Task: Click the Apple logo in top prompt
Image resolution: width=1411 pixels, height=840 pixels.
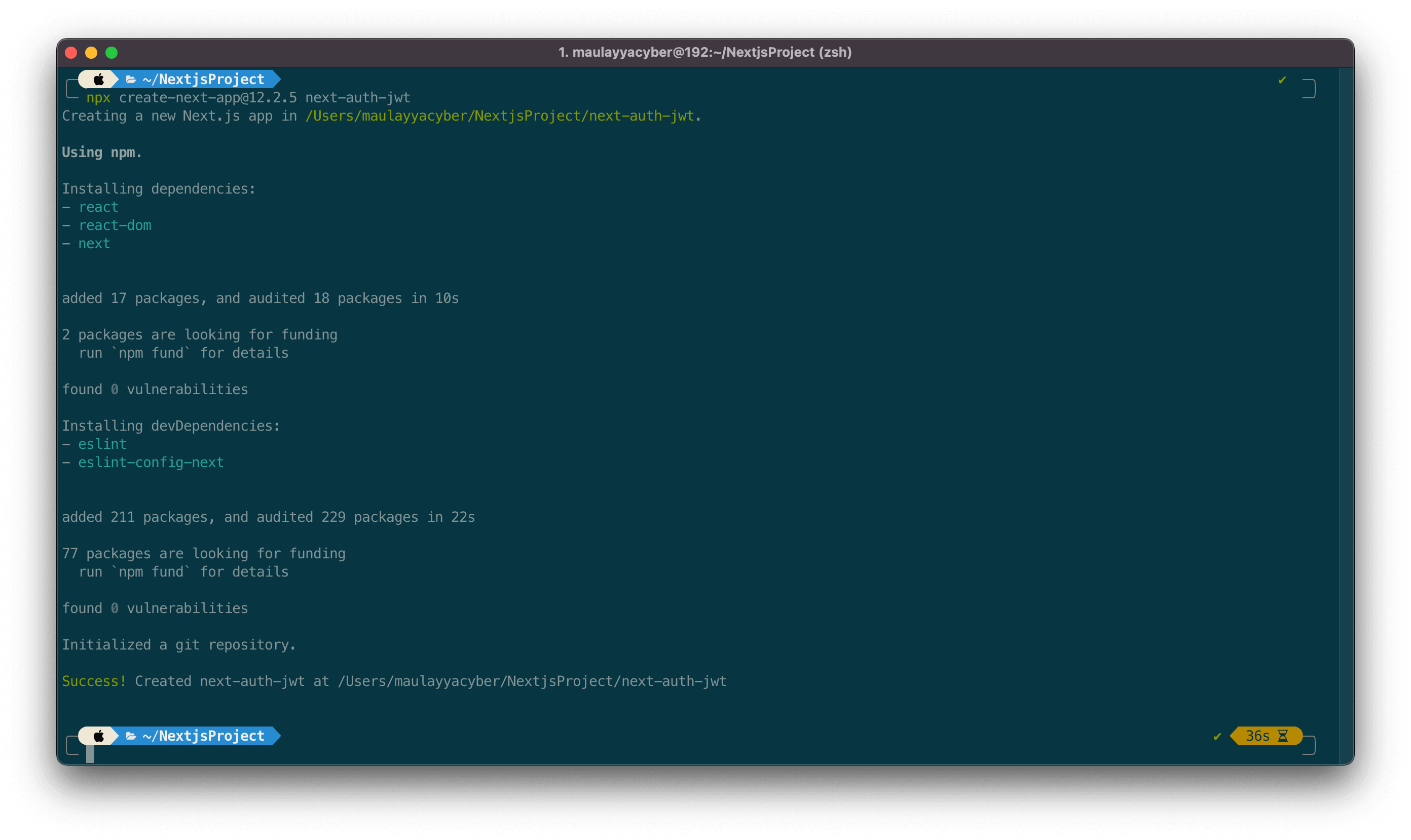Action: pyautogui.click(x=98, y=79)
